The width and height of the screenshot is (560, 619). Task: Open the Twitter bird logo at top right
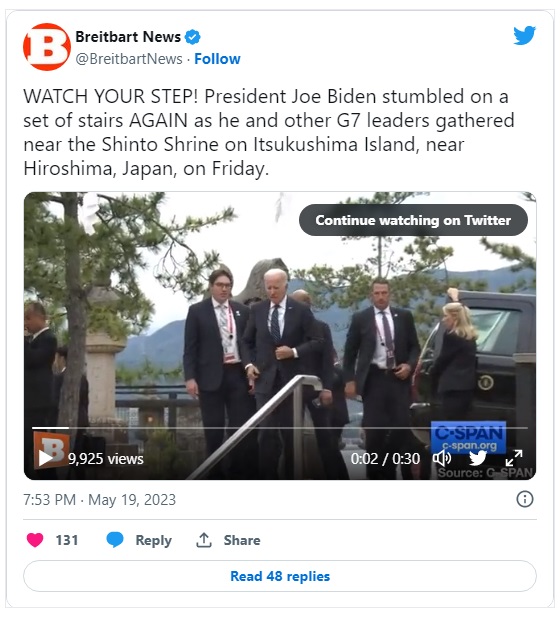[x=524, y=36]
